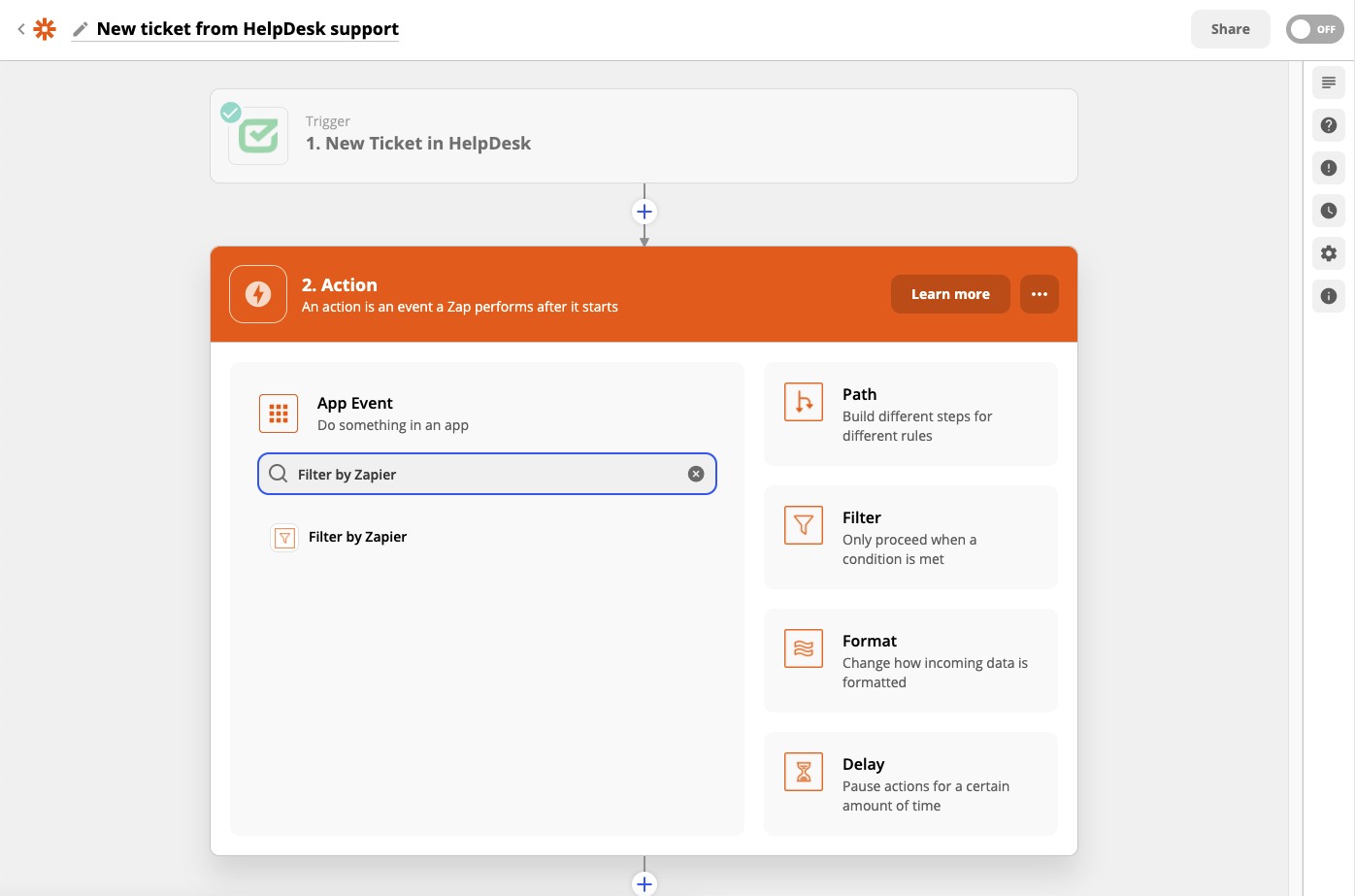
Task: Open the Zap outline notes sidebar icon
Action: pyautogui.click(x=1329, y=83)
